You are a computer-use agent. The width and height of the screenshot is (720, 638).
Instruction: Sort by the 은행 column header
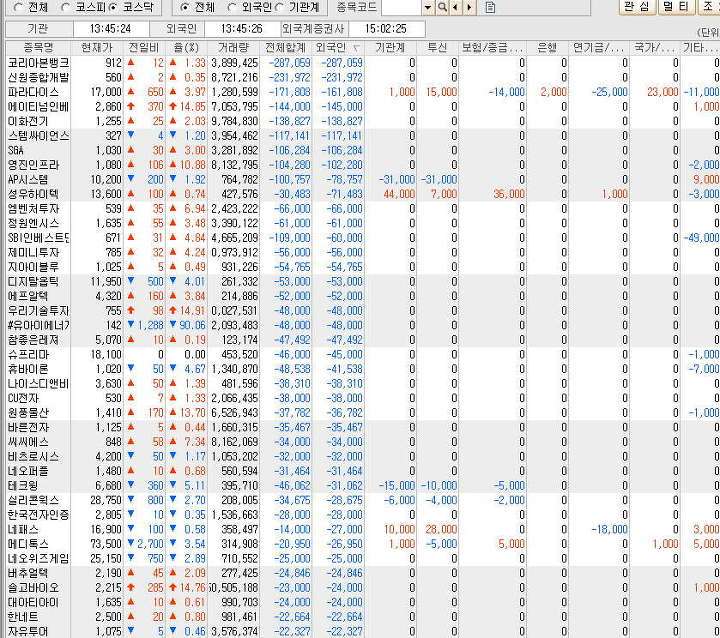(x=546, y=47)
